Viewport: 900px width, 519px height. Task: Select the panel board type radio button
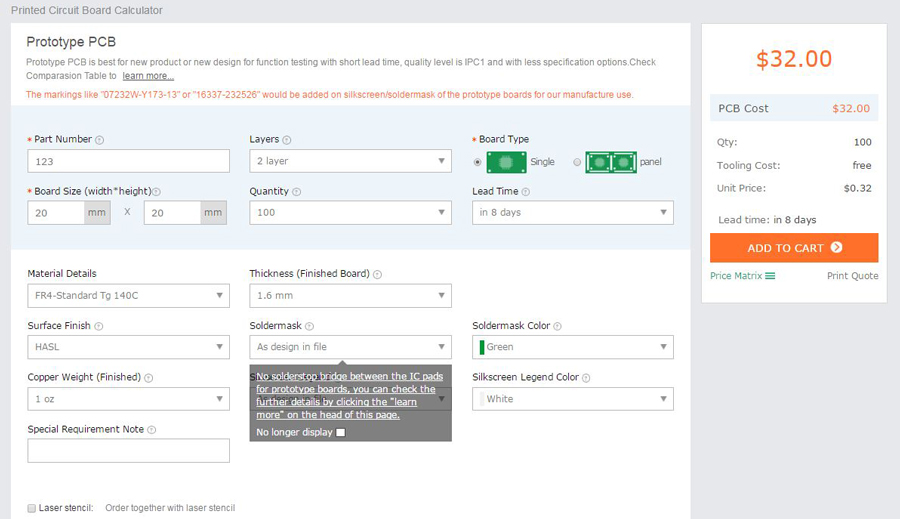pyautogui.click(x=577, y=162)
